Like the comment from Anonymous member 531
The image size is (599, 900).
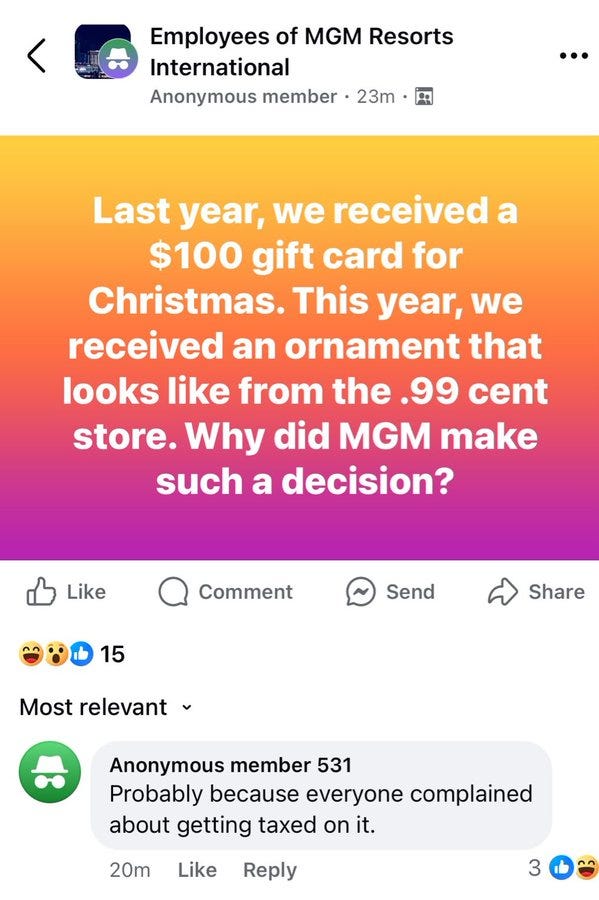click(197, 870)
